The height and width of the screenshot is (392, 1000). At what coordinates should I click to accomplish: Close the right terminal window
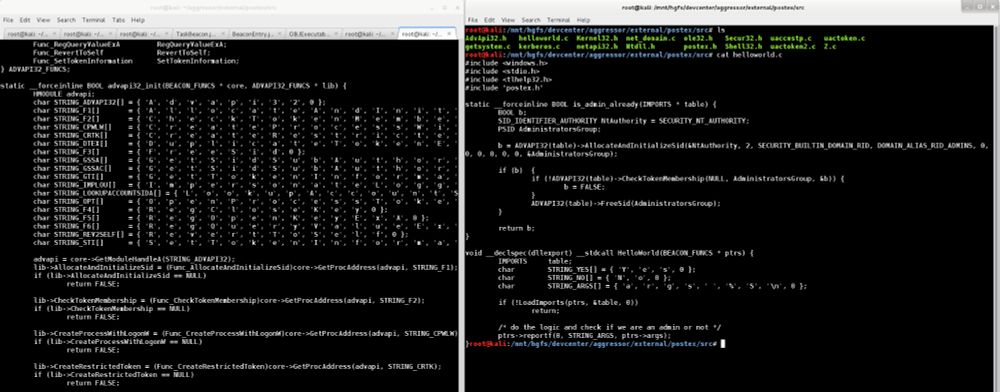(992, 6)
